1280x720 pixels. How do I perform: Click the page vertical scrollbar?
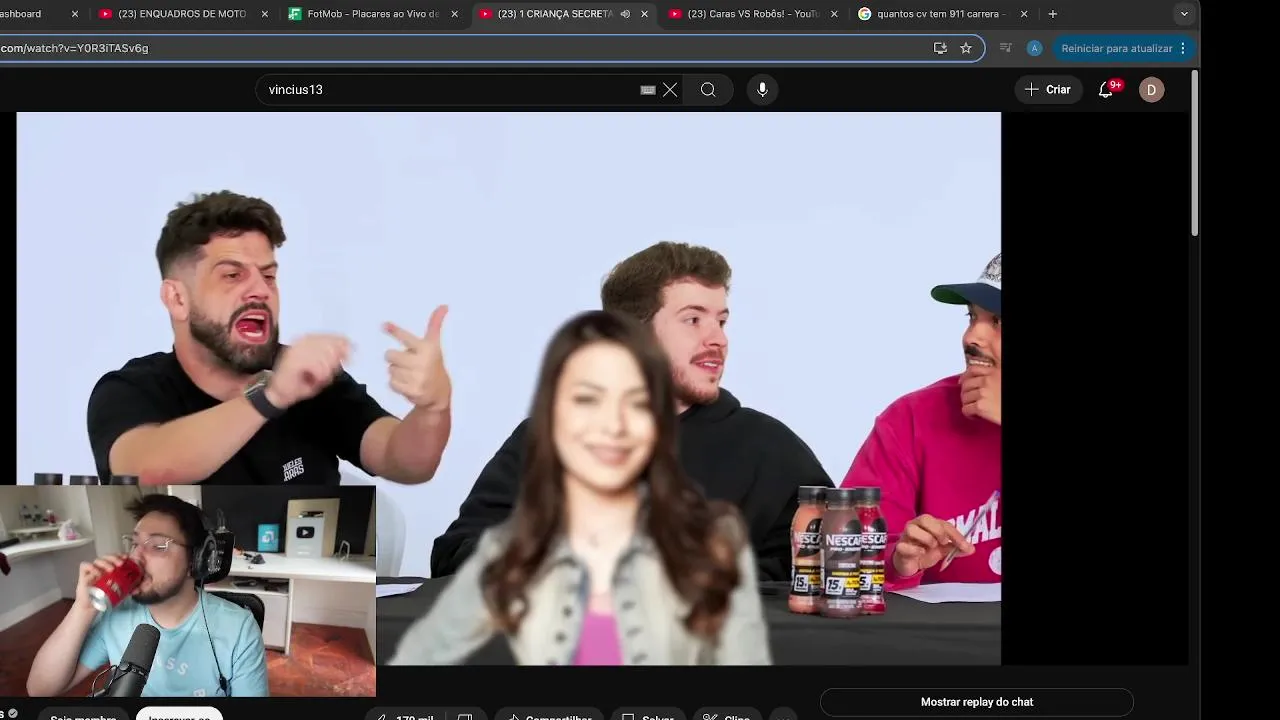1194,155
